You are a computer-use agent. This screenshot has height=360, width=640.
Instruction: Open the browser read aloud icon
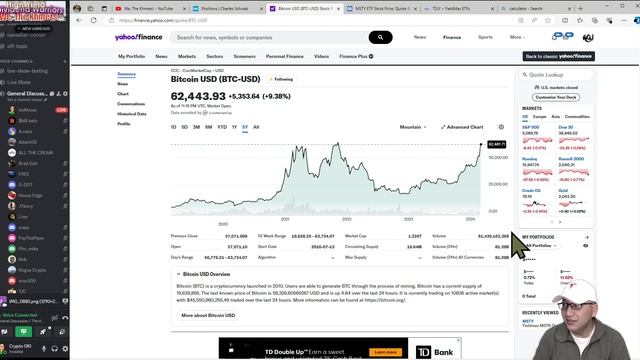click(x=534, y=20)
